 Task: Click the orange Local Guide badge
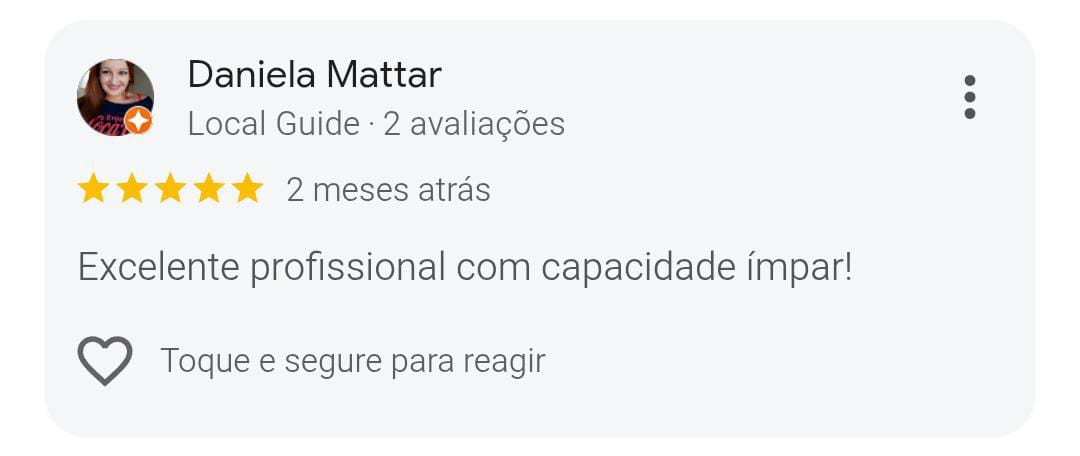pos(138,122)
